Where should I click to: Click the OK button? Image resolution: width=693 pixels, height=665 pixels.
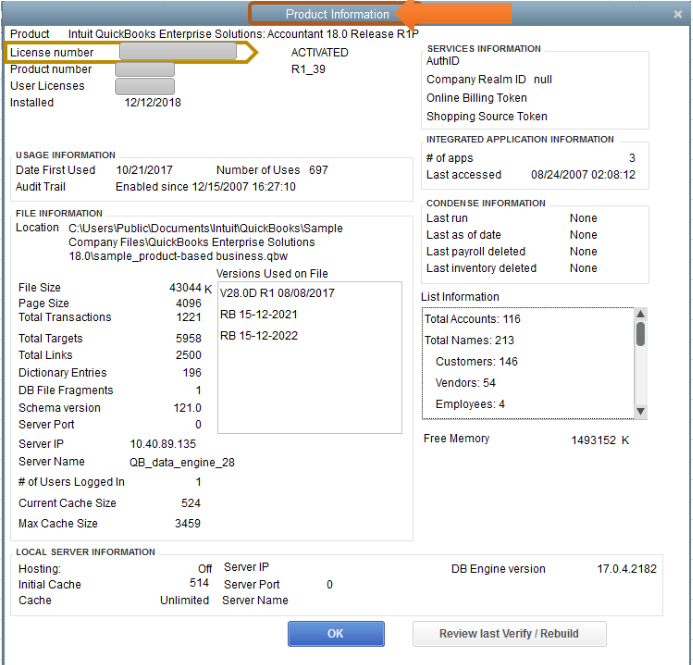[336, 634]
